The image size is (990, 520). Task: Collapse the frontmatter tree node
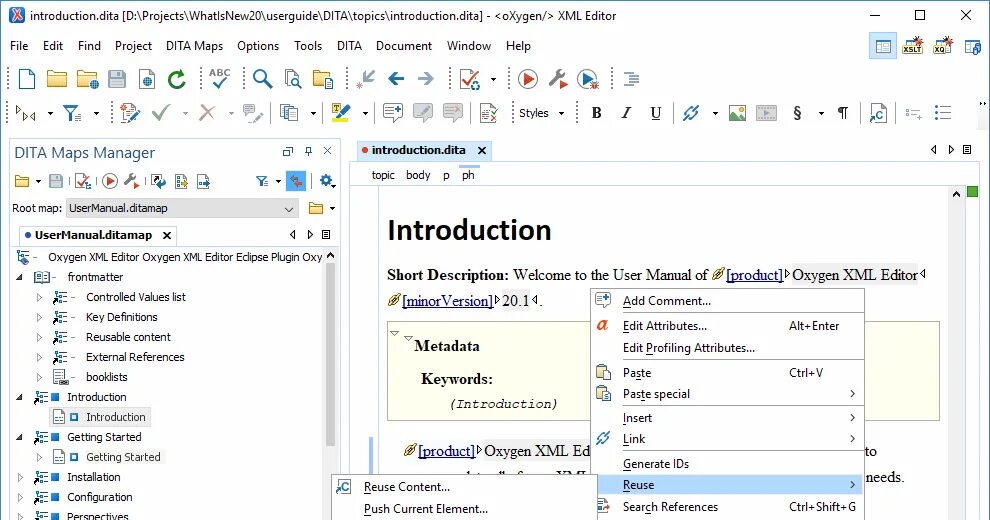[x=20, y=277]
